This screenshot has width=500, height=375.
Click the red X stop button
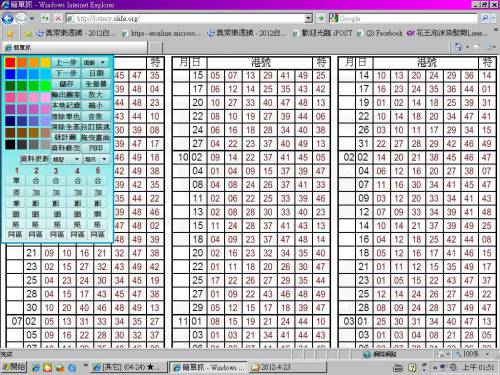(58, 18)
